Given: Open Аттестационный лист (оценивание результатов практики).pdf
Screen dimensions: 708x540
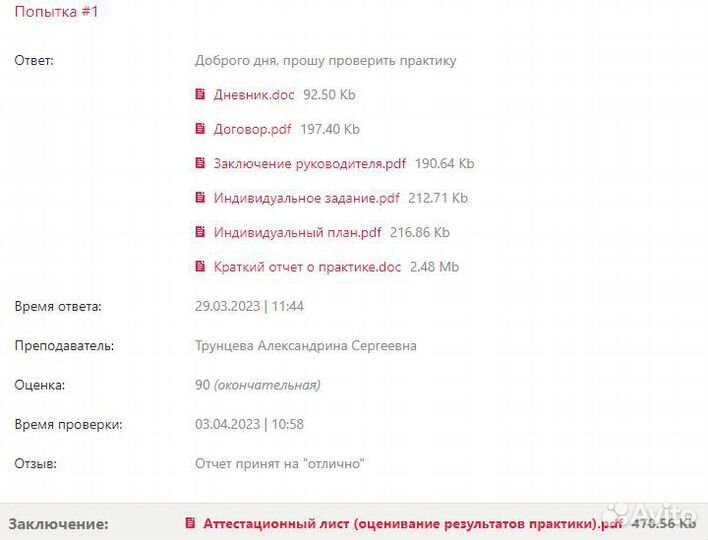Looking at the screenshot, I should (x=413, y=524).
